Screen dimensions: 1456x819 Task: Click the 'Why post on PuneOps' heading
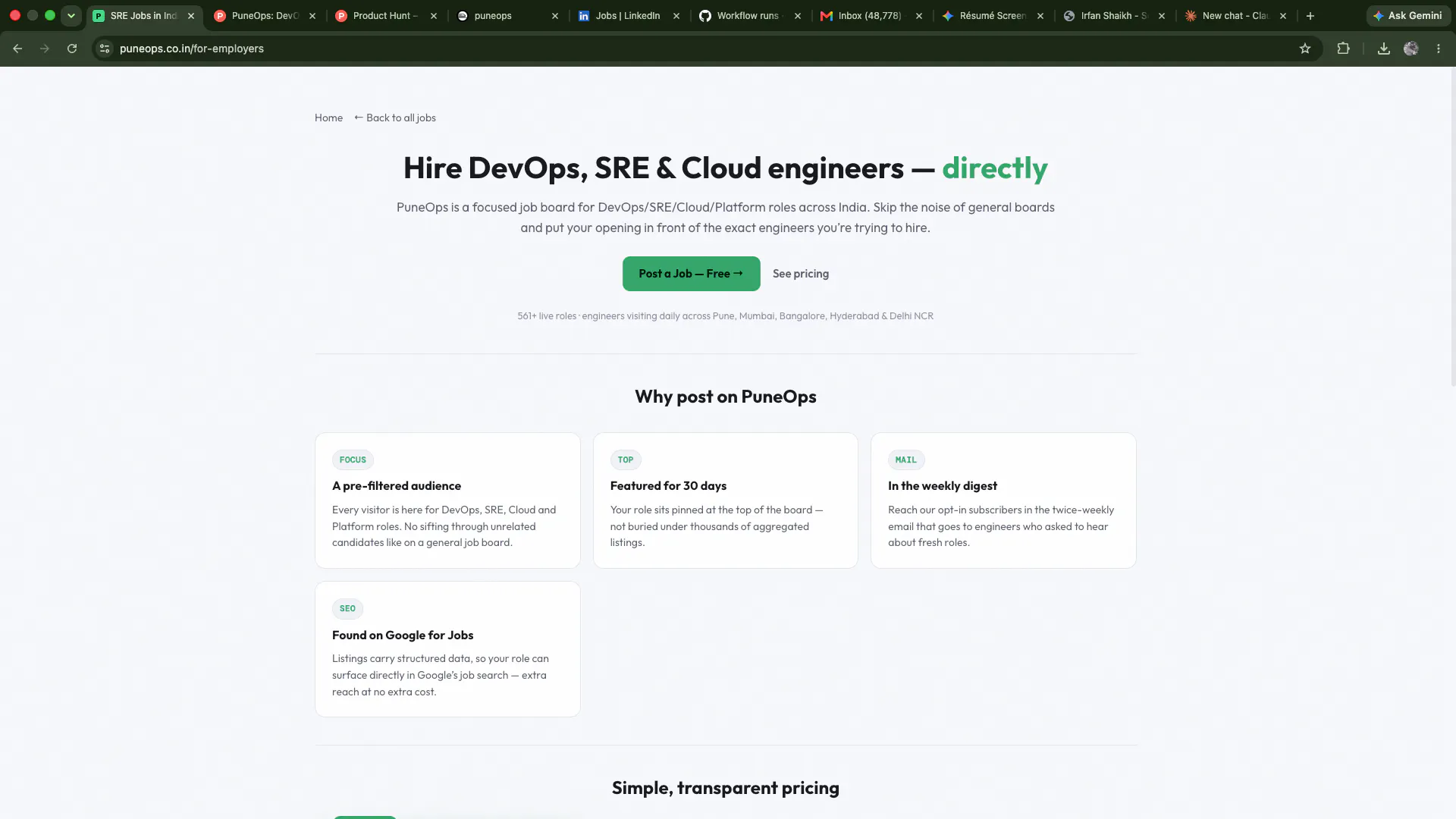726,397
